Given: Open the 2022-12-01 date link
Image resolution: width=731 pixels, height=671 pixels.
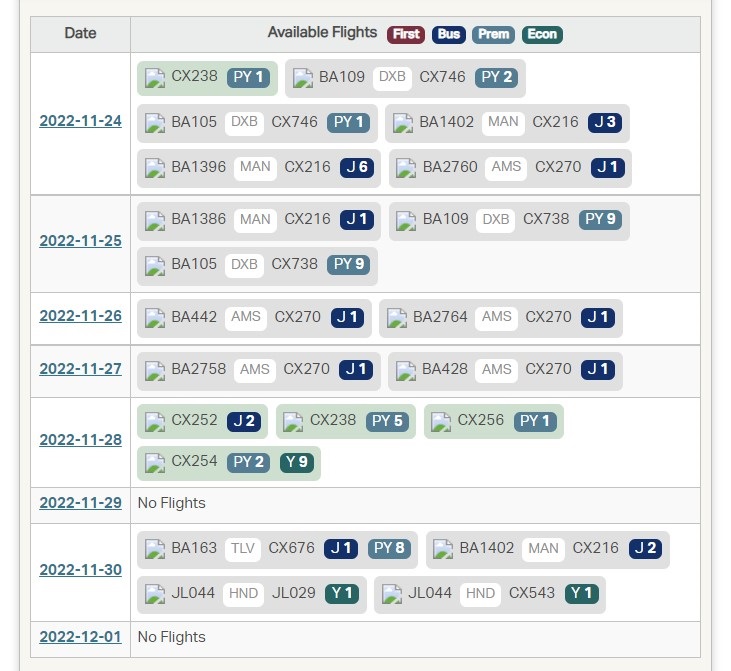Looking at the screenshot, I should tap(81, 636).
